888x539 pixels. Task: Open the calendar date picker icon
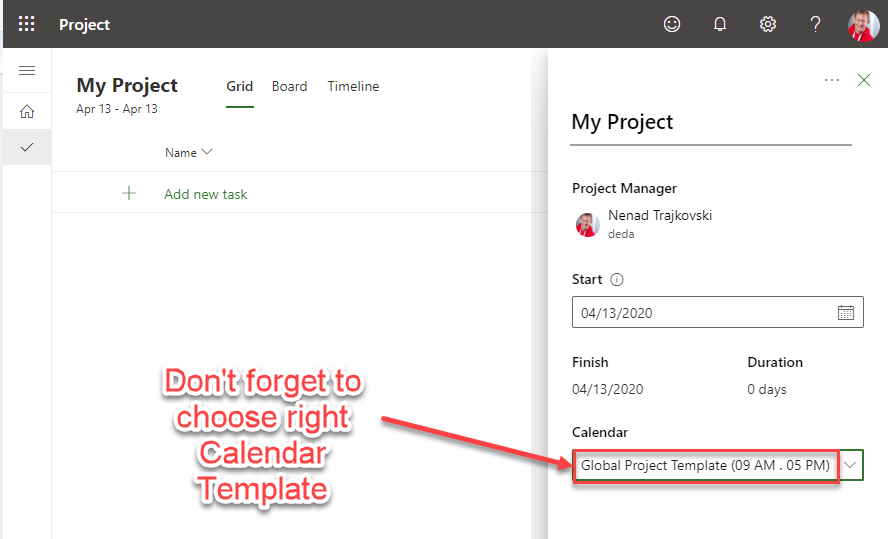point(846,313)
